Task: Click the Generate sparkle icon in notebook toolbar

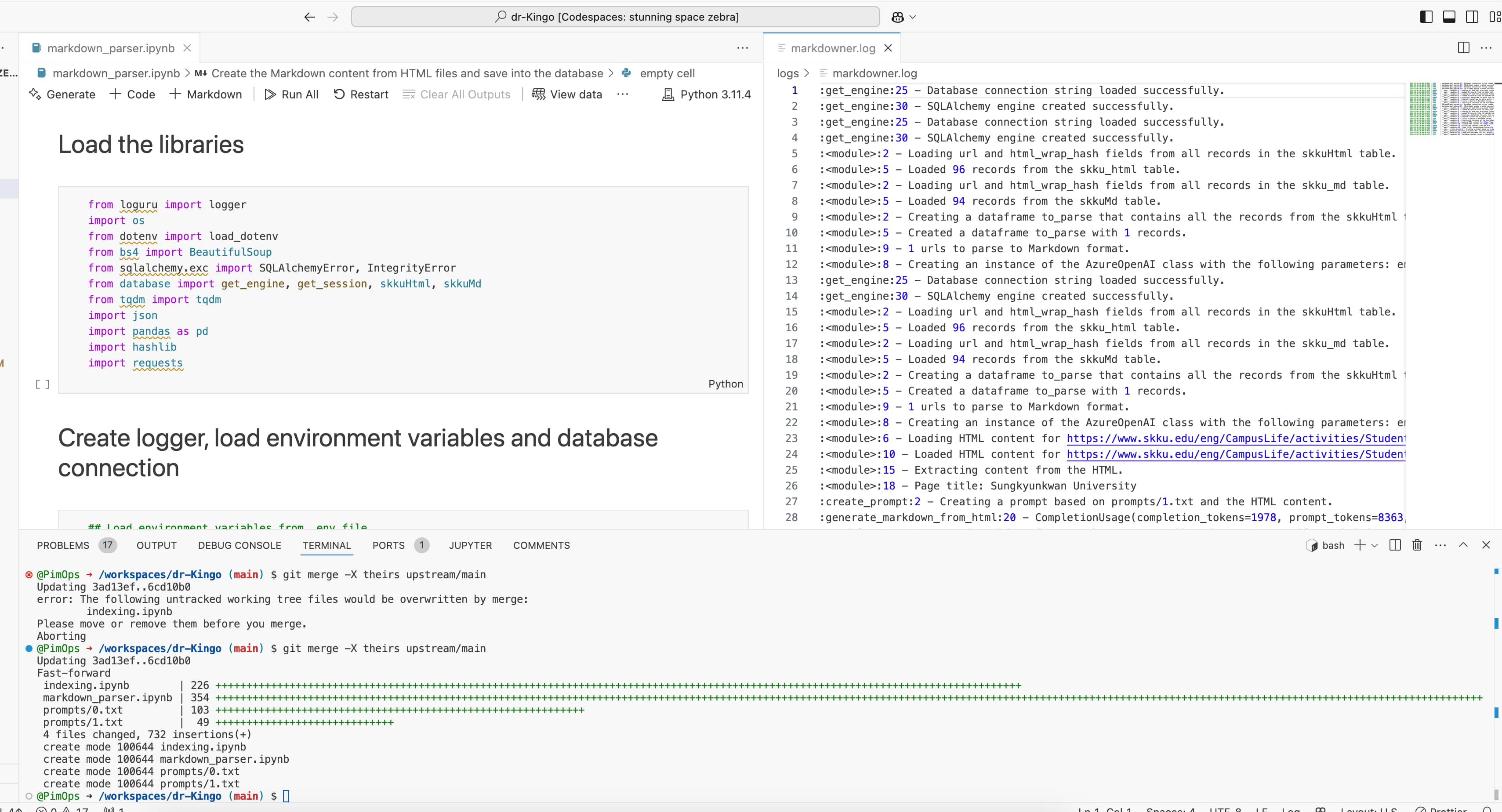Action: 35,94
